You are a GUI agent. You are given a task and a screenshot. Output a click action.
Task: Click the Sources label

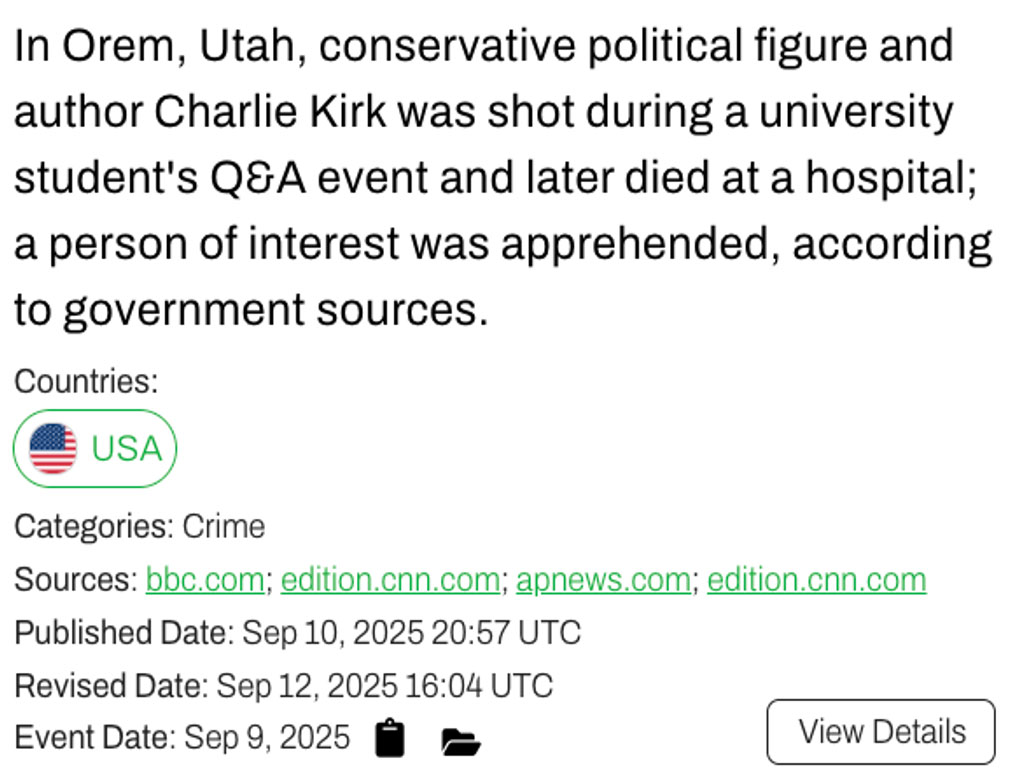pos(75,580)
